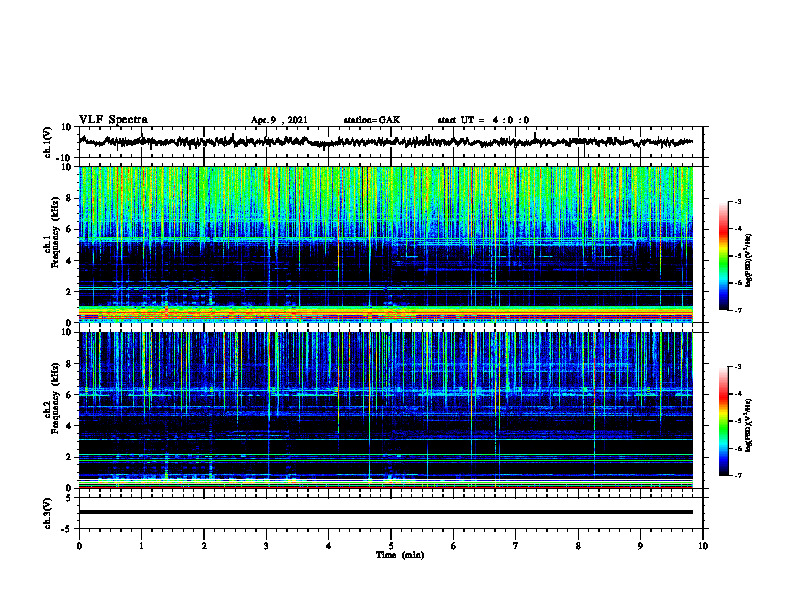Click time-axis tick label "3"

point(266,546)
